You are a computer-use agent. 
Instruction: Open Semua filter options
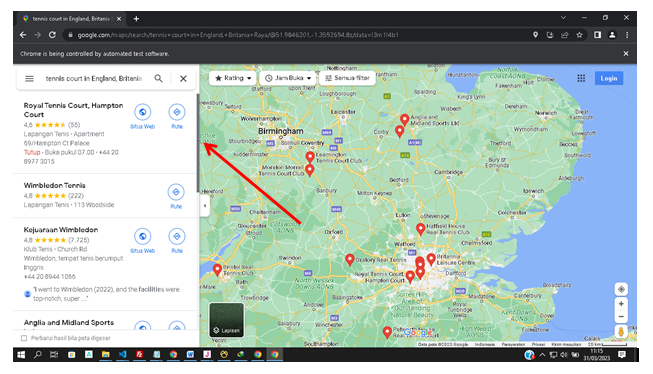coord(347,78)
